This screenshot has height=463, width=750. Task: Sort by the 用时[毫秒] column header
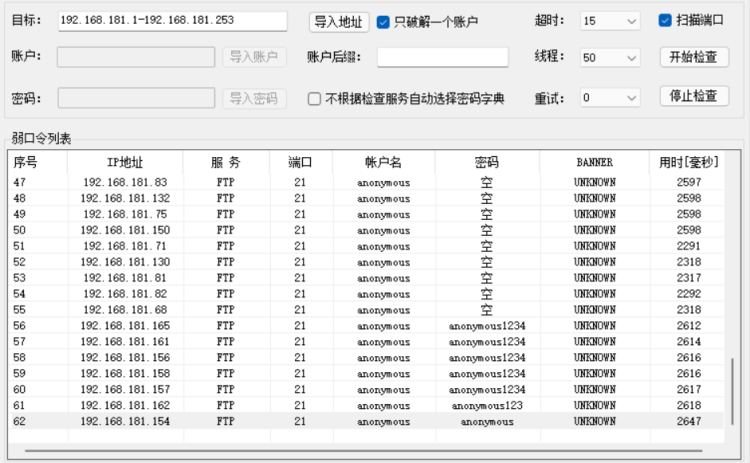click(689, 162)
